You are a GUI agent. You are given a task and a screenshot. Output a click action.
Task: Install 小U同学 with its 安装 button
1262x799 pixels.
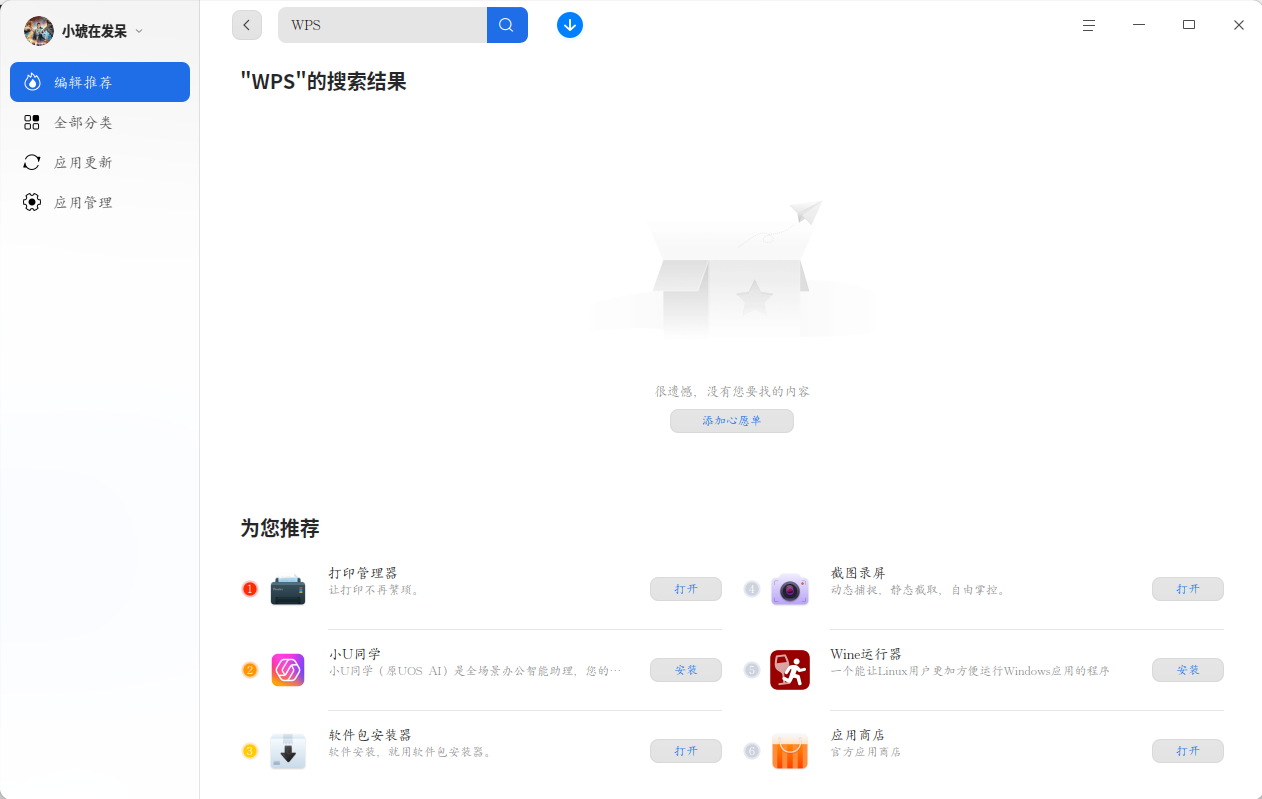pyautogui.click(x=686, y=670)
